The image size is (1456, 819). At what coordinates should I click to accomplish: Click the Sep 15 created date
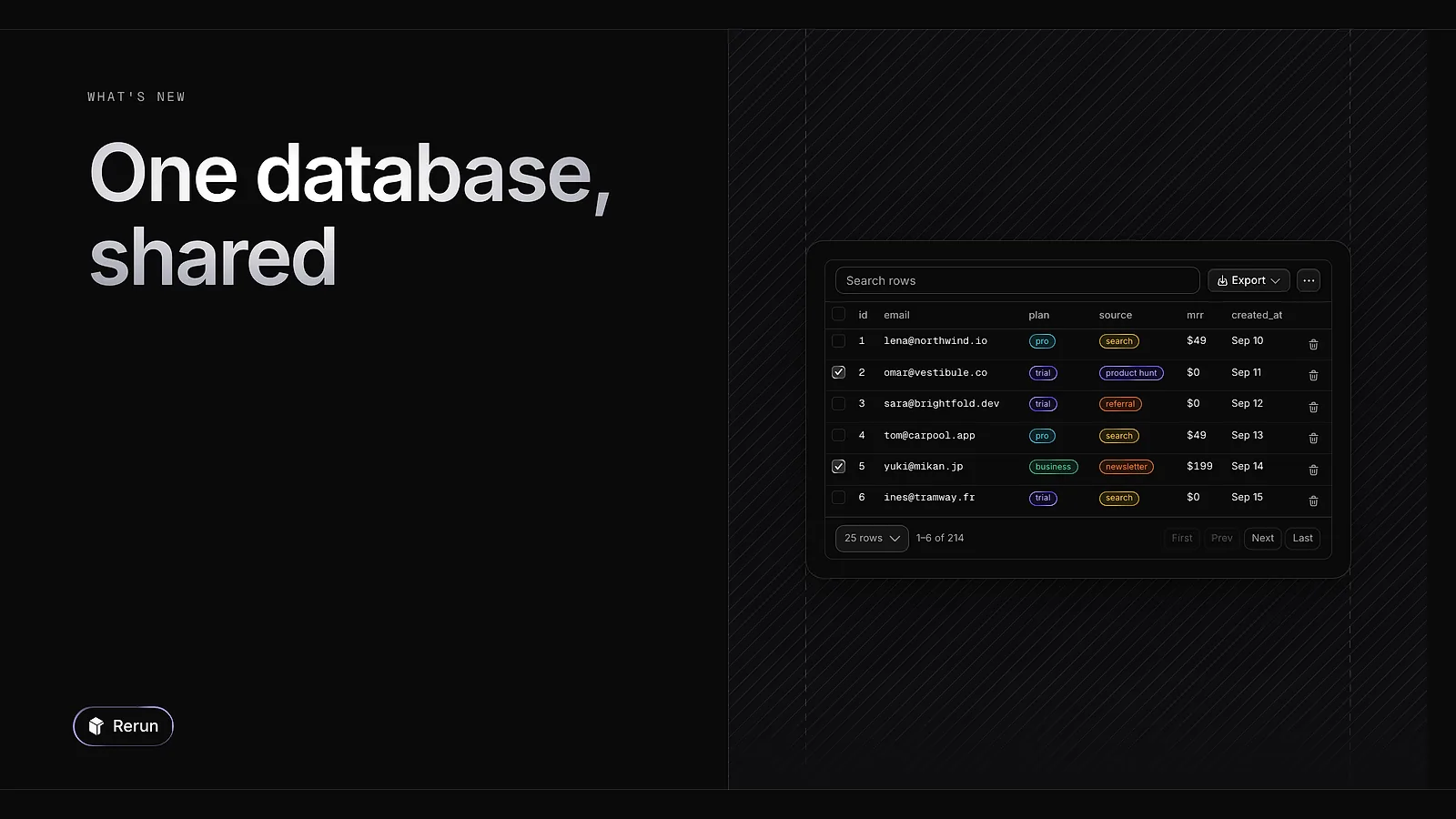pos(1247,497)
